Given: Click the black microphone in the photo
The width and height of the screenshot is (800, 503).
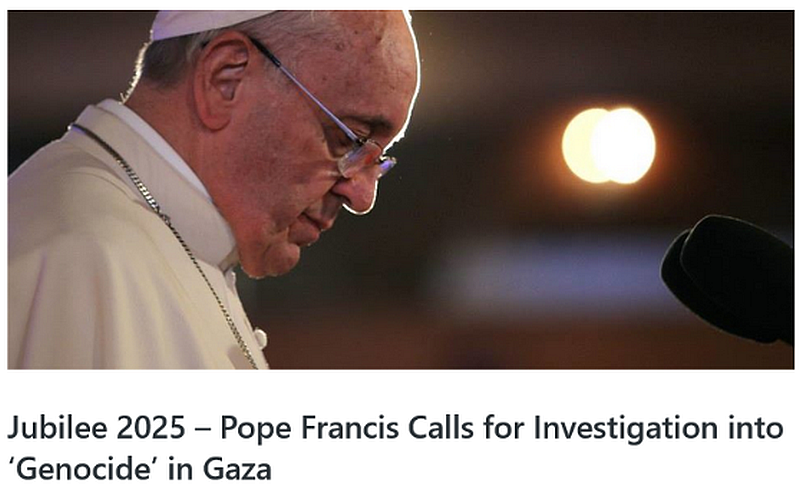Looking at the screenshot, I should tap(729, 279).
